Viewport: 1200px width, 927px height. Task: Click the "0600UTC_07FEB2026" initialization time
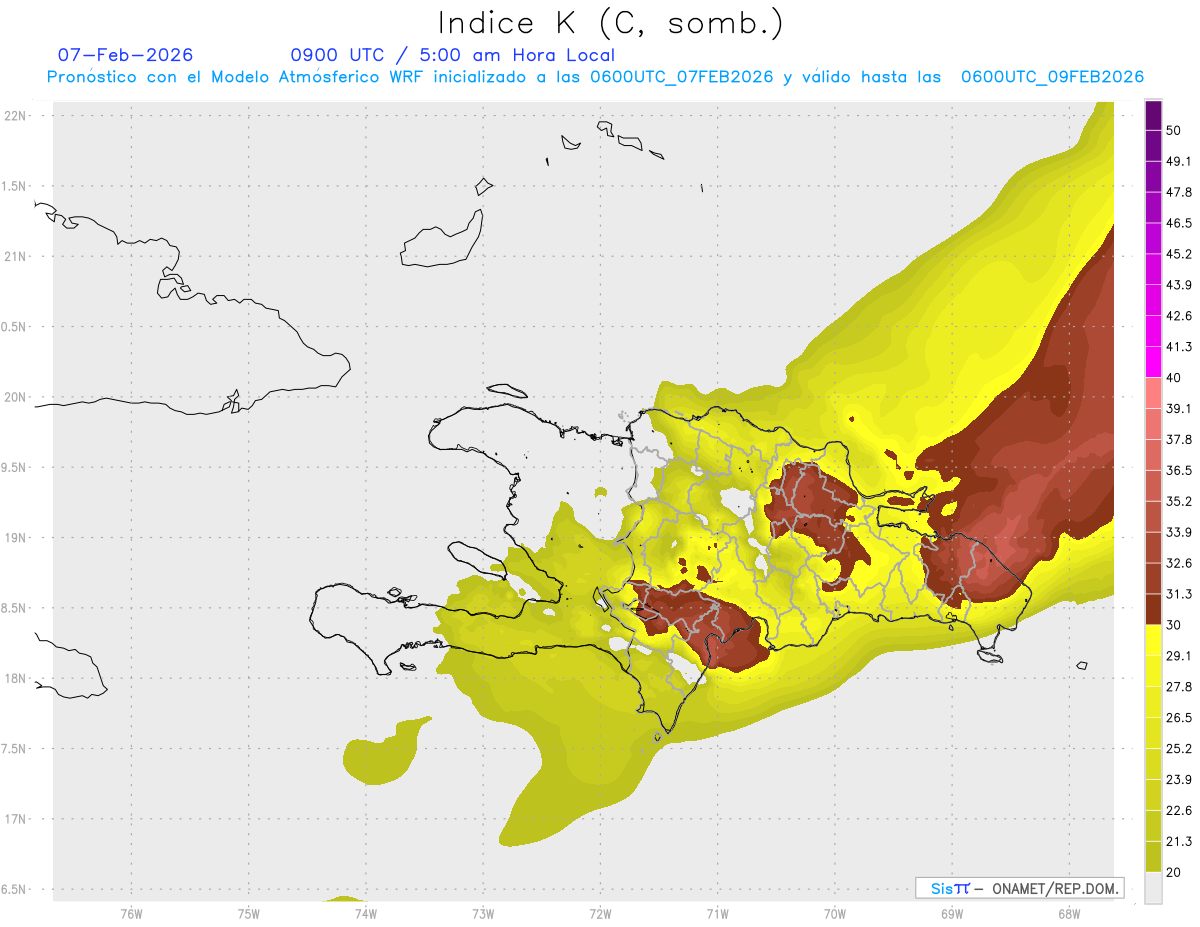682,77
